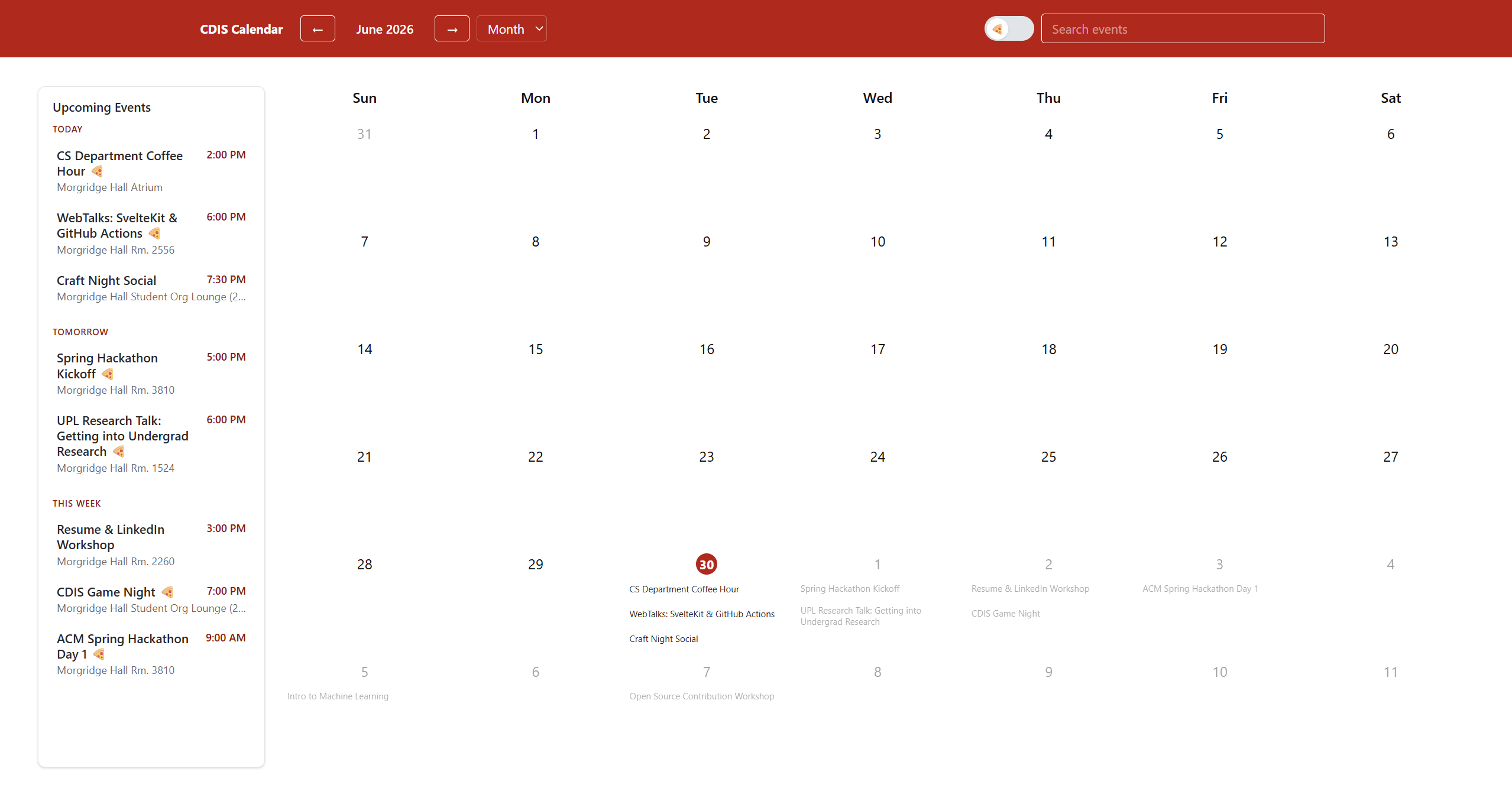Open Resume & LinkedIn Workshop sidebar event

point(151,545)
